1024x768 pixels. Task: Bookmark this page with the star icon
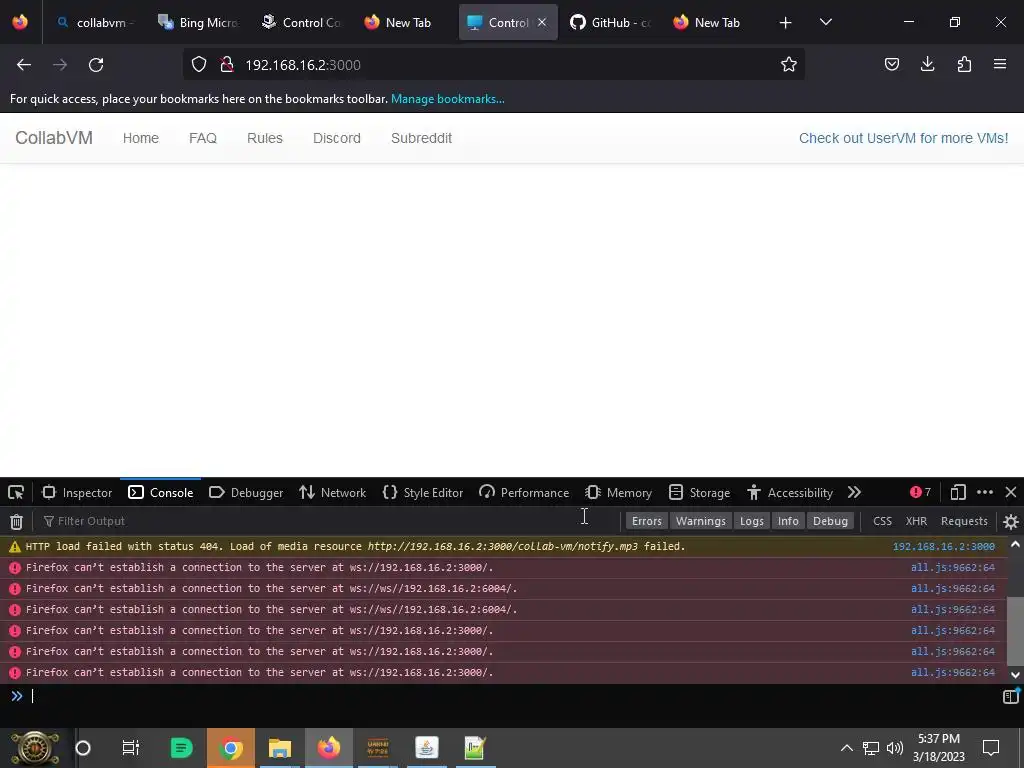click(789, 64)
